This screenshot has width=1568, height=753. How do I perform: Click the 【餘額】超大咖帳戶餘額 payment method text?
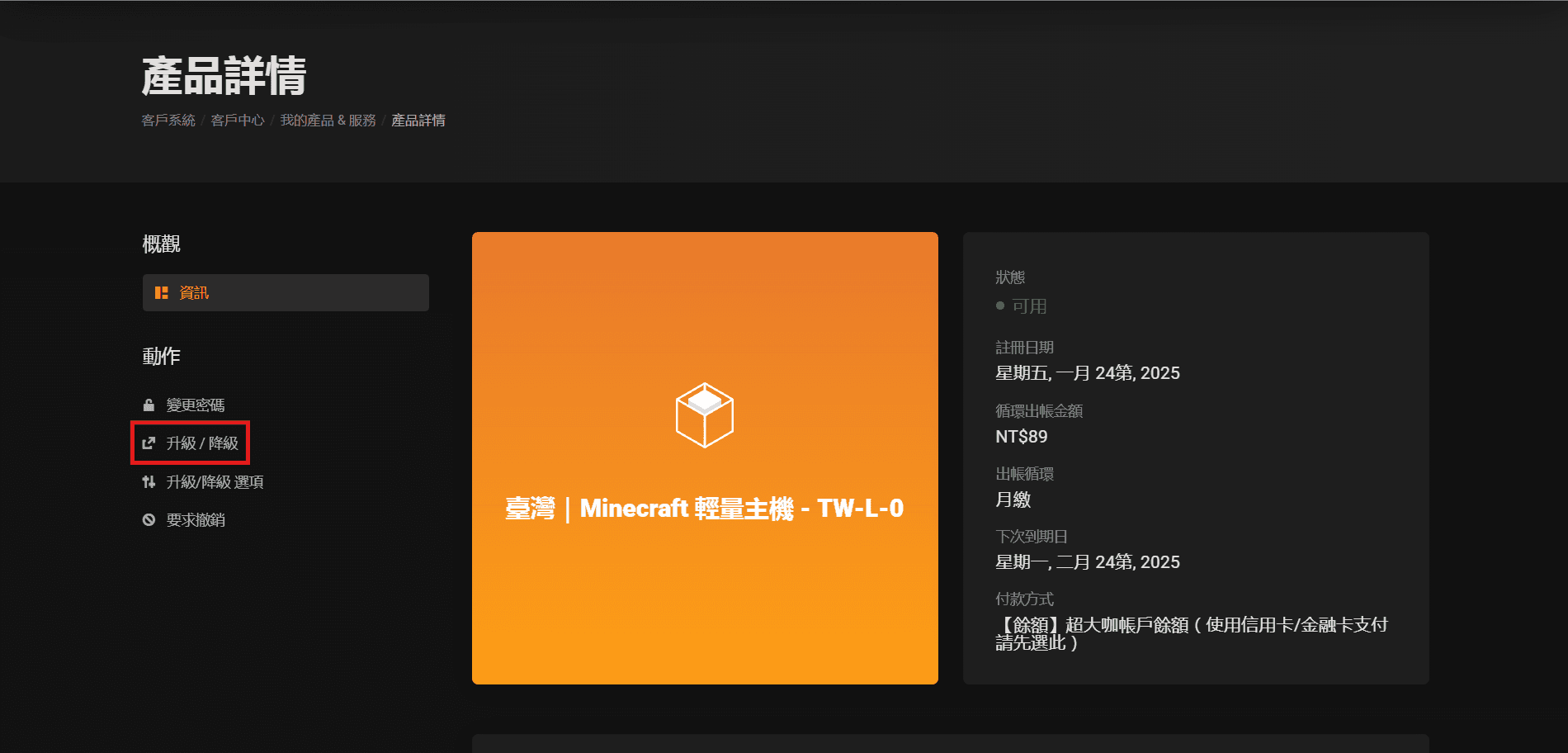[1192, 633]
